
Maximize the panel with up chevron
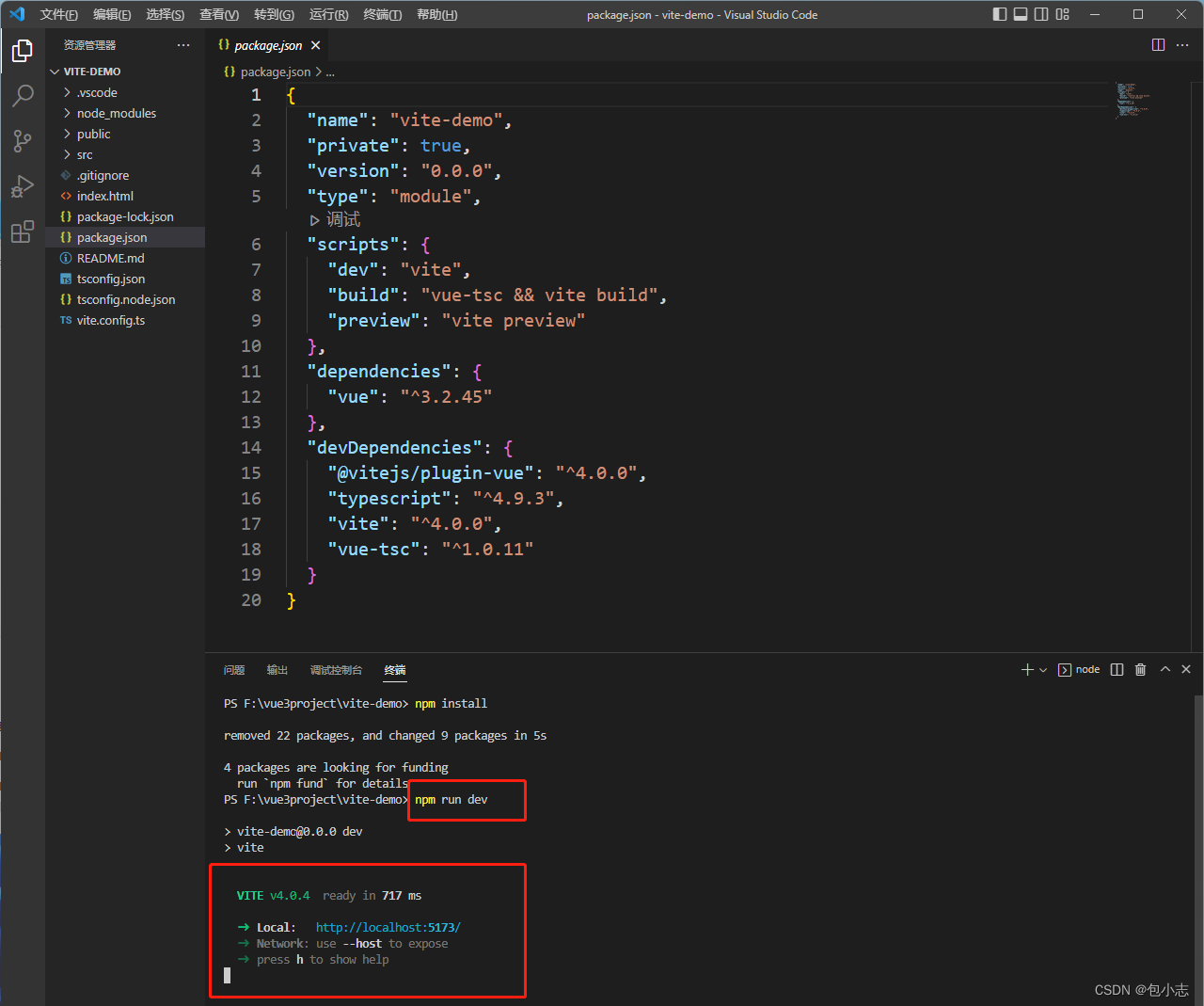(1165, 669)
